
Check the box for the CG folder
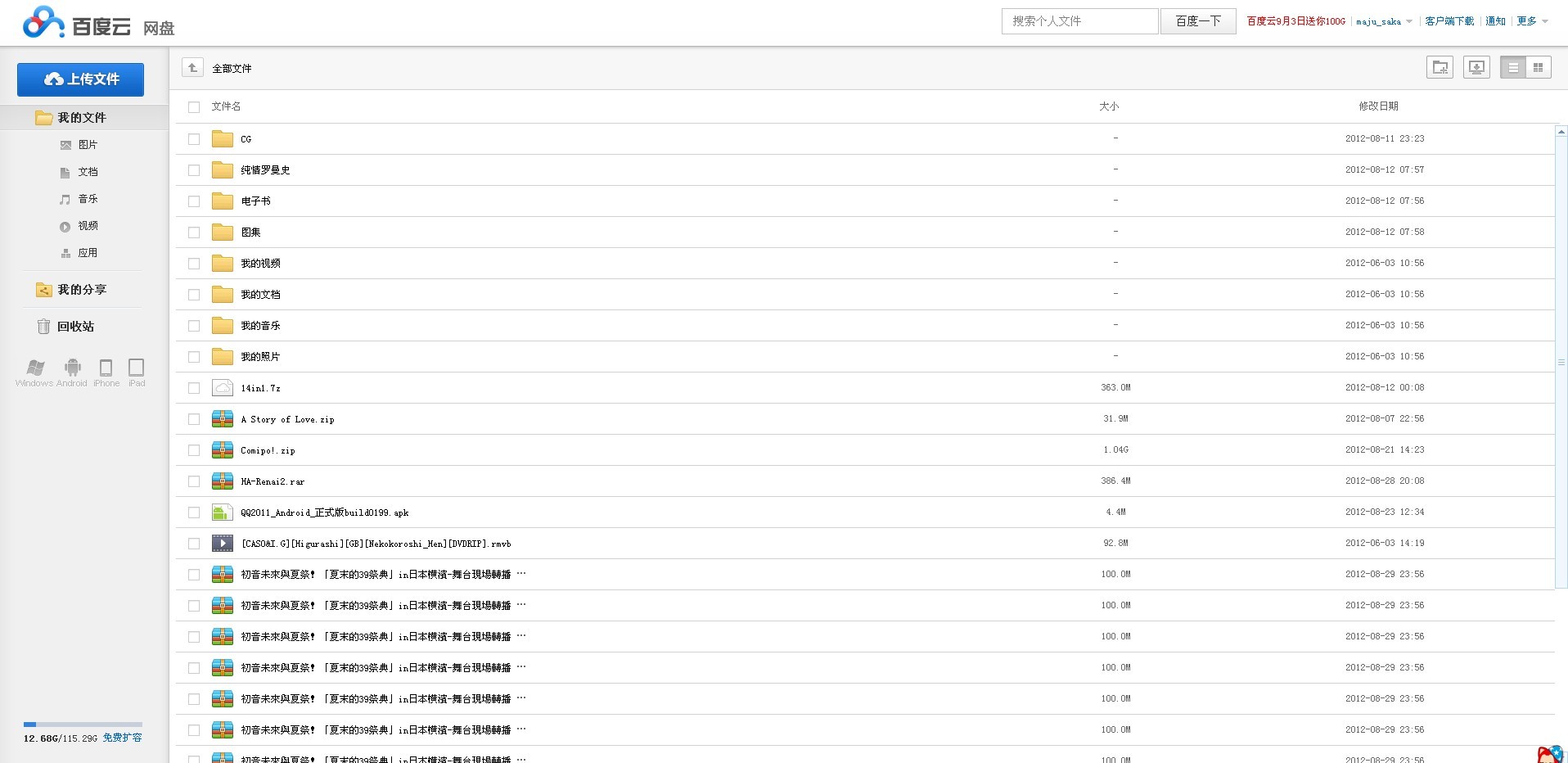click(x=194, y=139)
